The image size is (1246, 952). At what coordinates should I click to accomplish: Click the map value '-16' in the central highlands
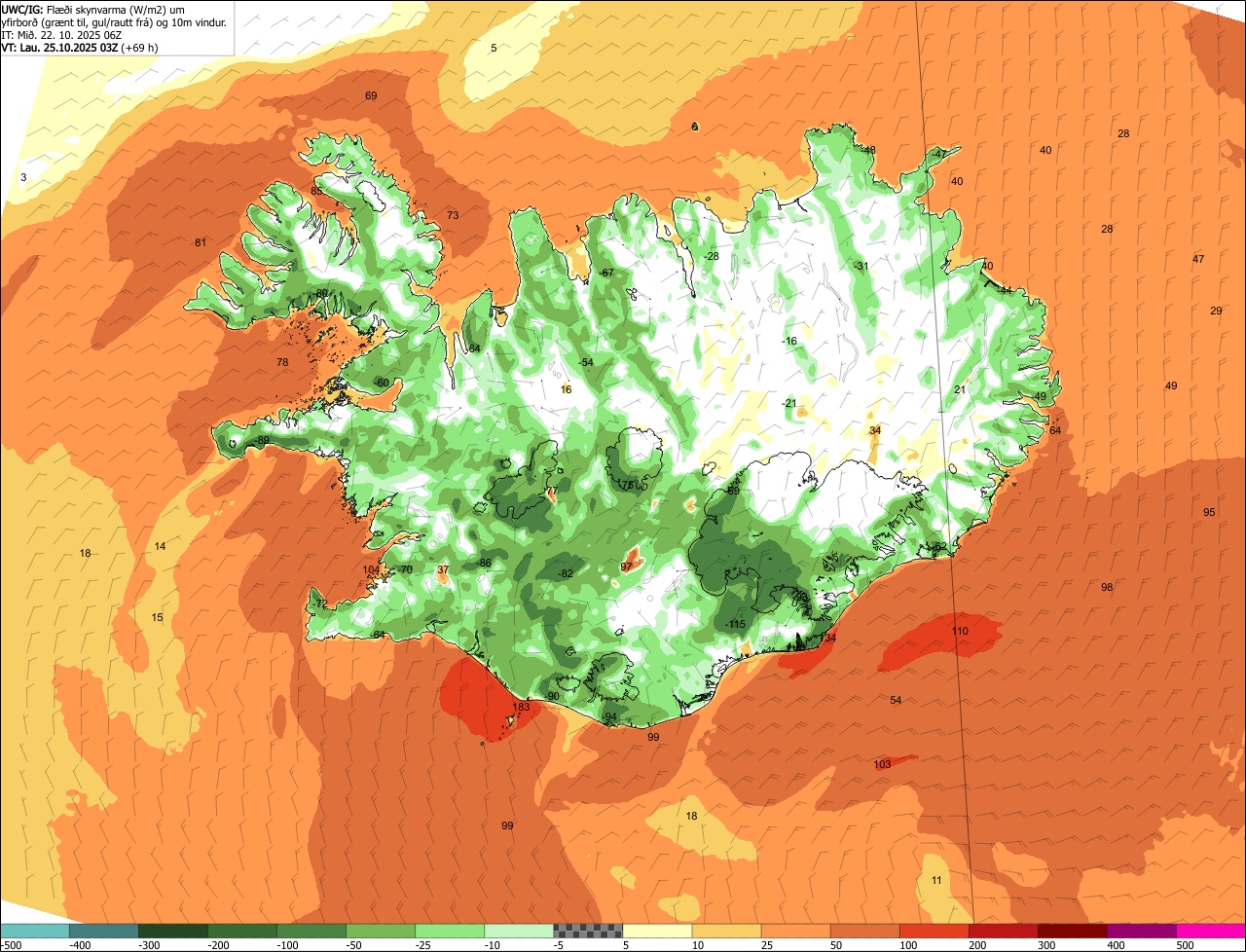(789, 341)
